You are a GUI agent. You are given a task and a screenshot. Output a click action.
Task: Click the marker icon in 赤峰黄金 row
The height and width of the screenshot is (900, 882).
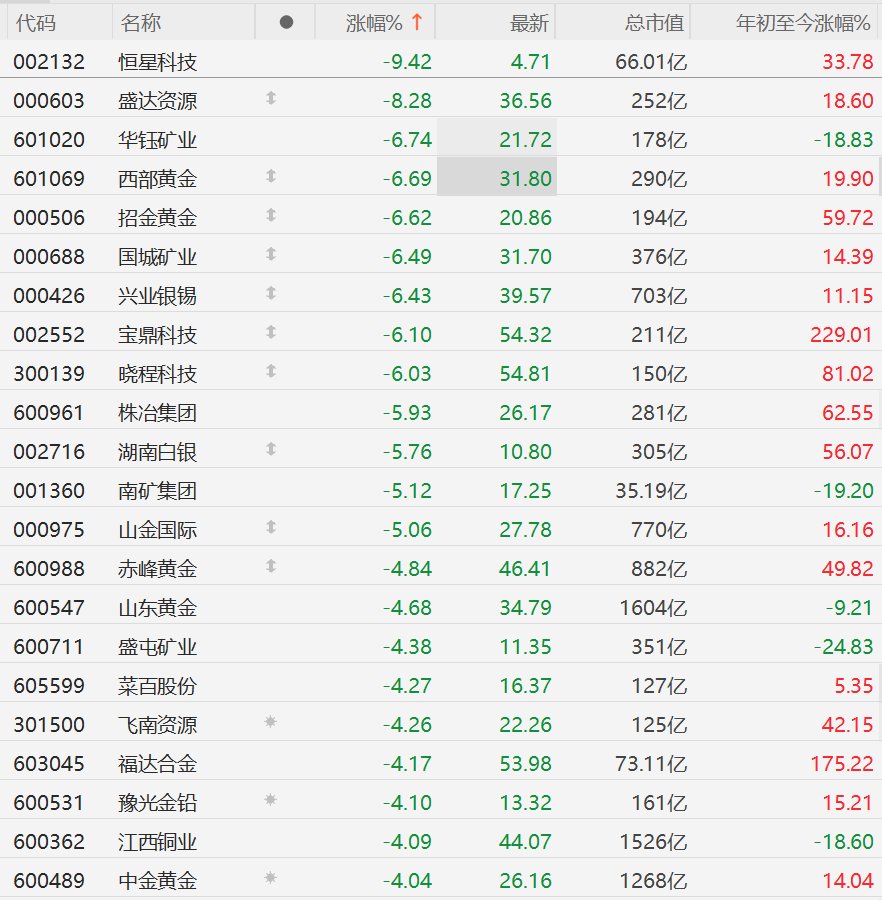click(271, 567)
